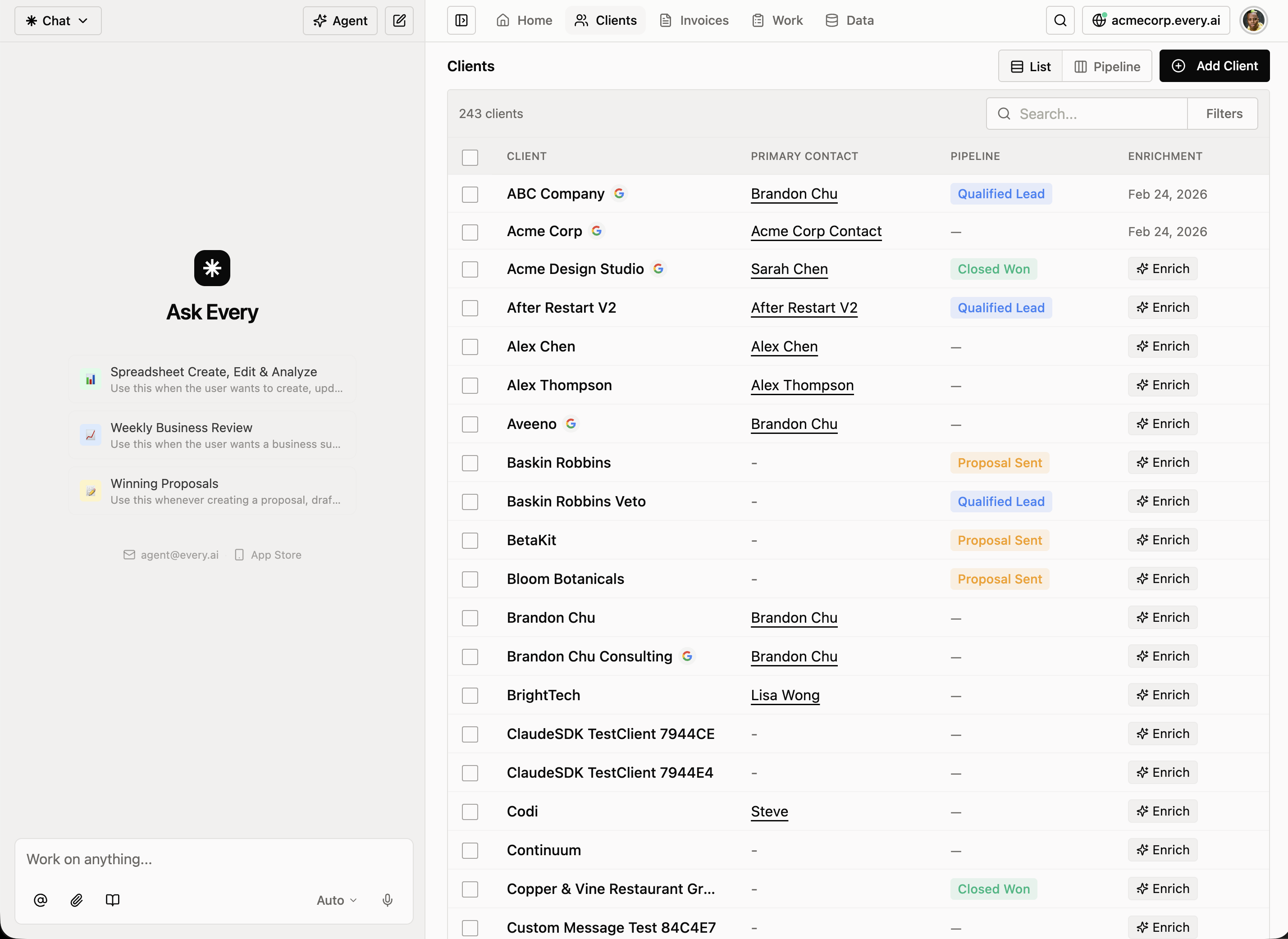Click Google icon by Brandon Chu Consulting
1288x939 pixels.
point(687,656)
